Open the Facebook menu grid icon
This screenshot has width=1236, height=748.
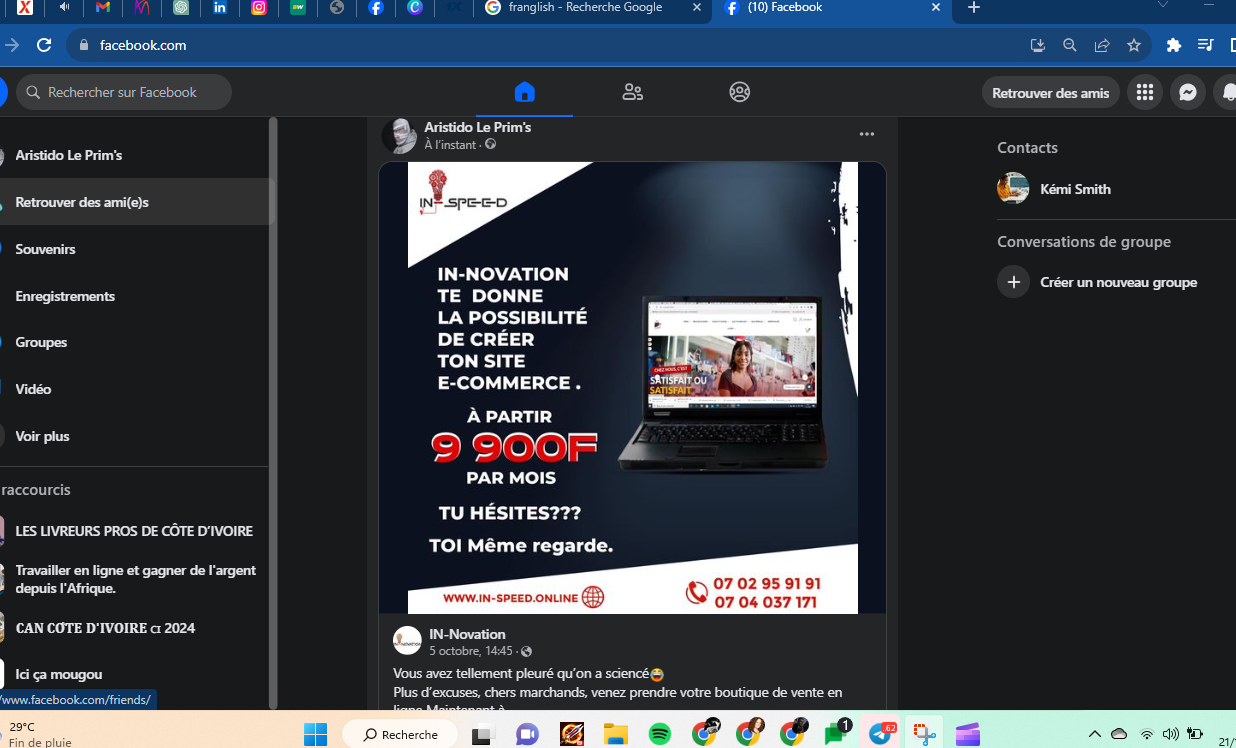click(x=1144, y=93)
